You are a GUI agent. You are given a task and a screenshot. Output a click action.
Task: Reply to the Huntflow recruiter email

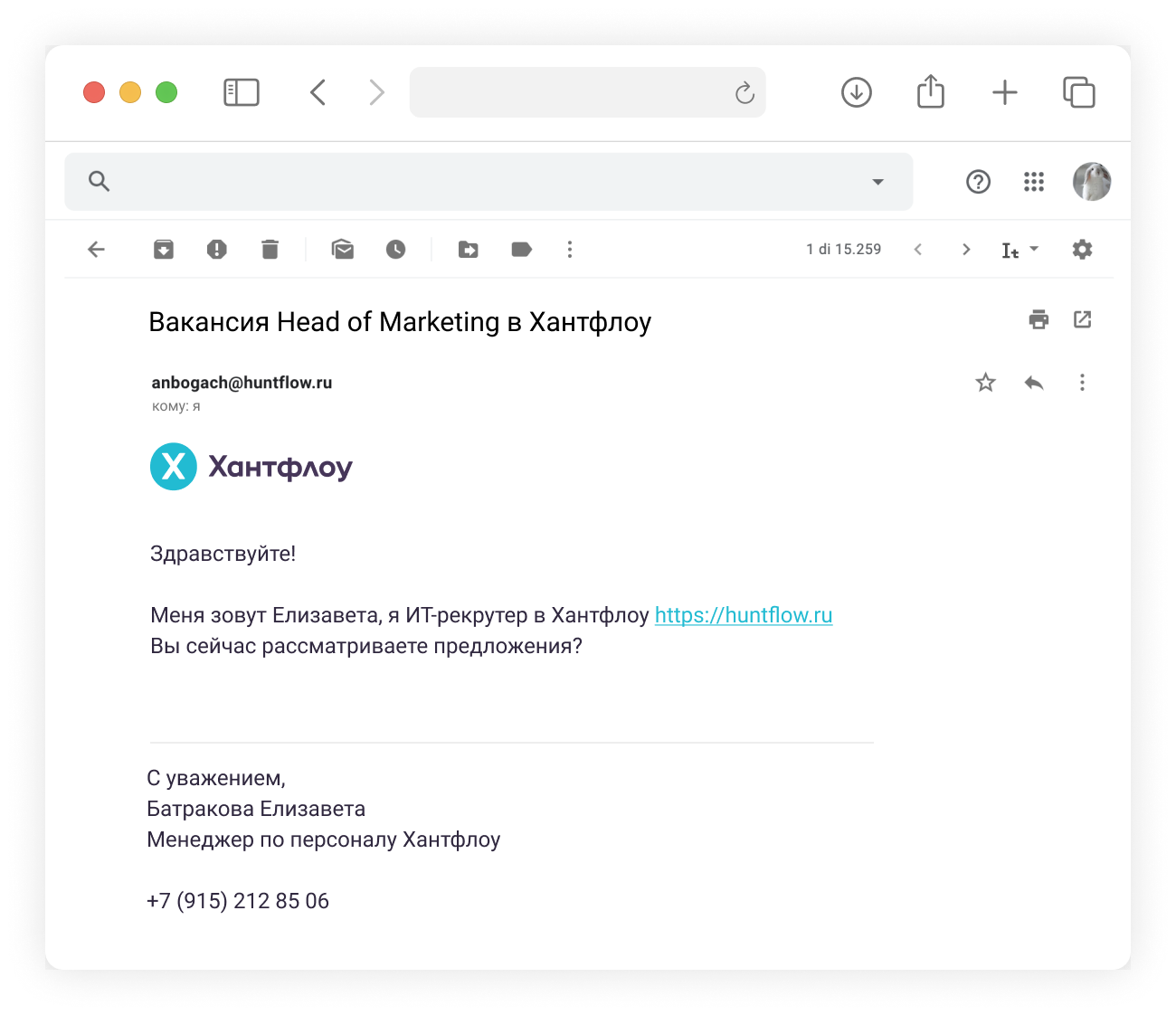[x=1034, y=383]
